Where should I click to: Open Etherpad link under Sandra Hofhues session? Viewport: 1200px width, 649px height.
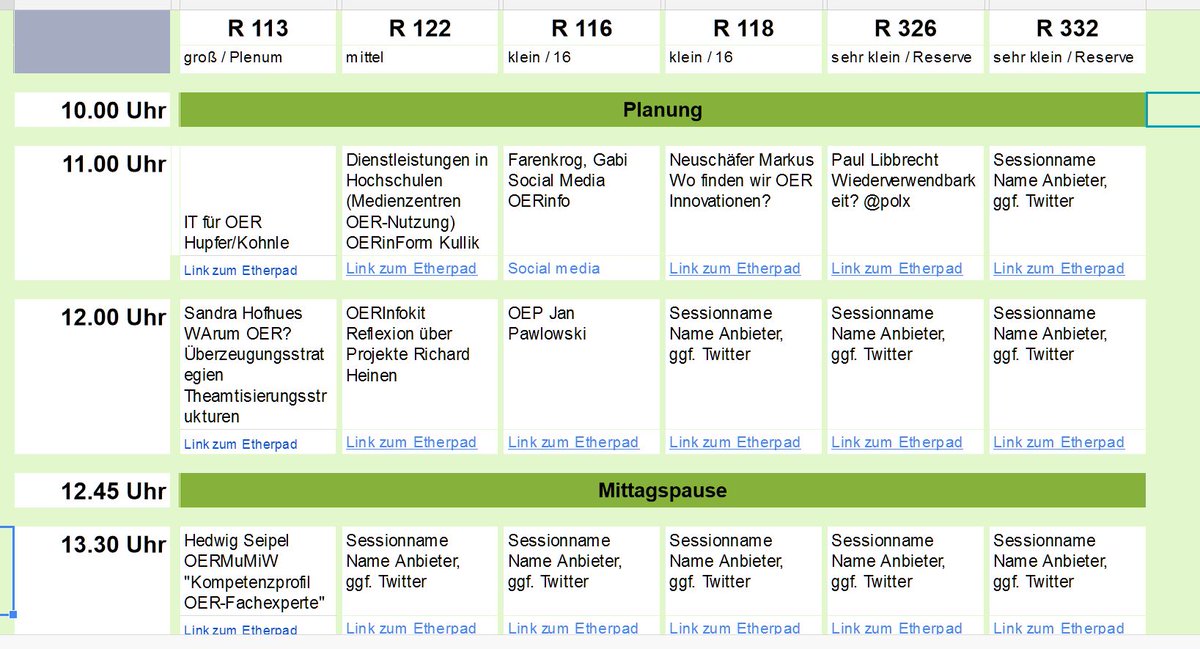click(240, 444)
